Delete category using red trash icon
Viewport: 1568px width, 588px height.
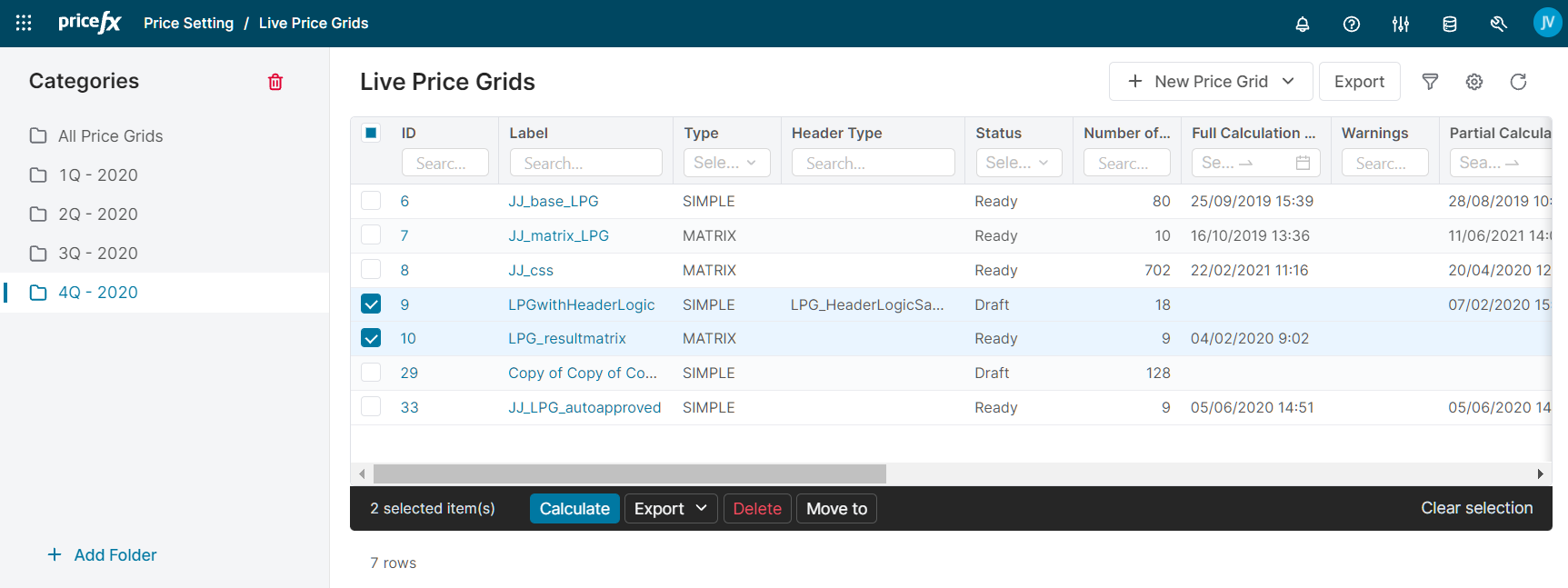(x=275, y=82)
